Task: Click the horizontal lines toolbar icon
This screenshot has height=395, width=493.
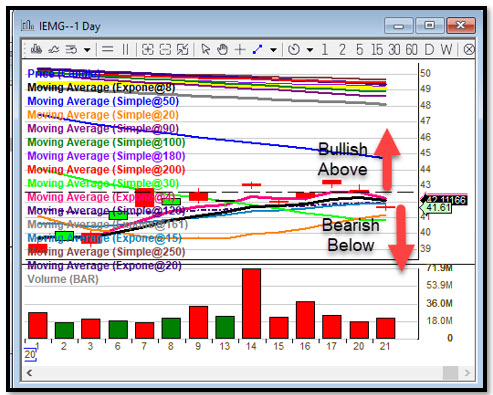Action: point(107,50)
